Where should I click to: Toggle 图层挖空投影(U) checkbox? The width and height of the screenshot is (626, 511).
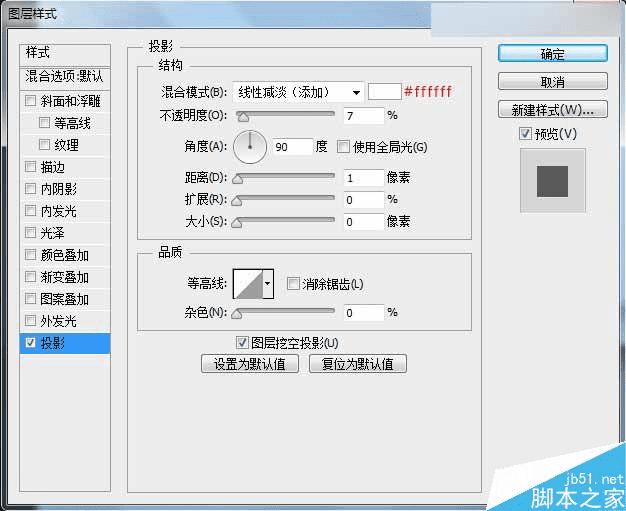pos(242,343)
